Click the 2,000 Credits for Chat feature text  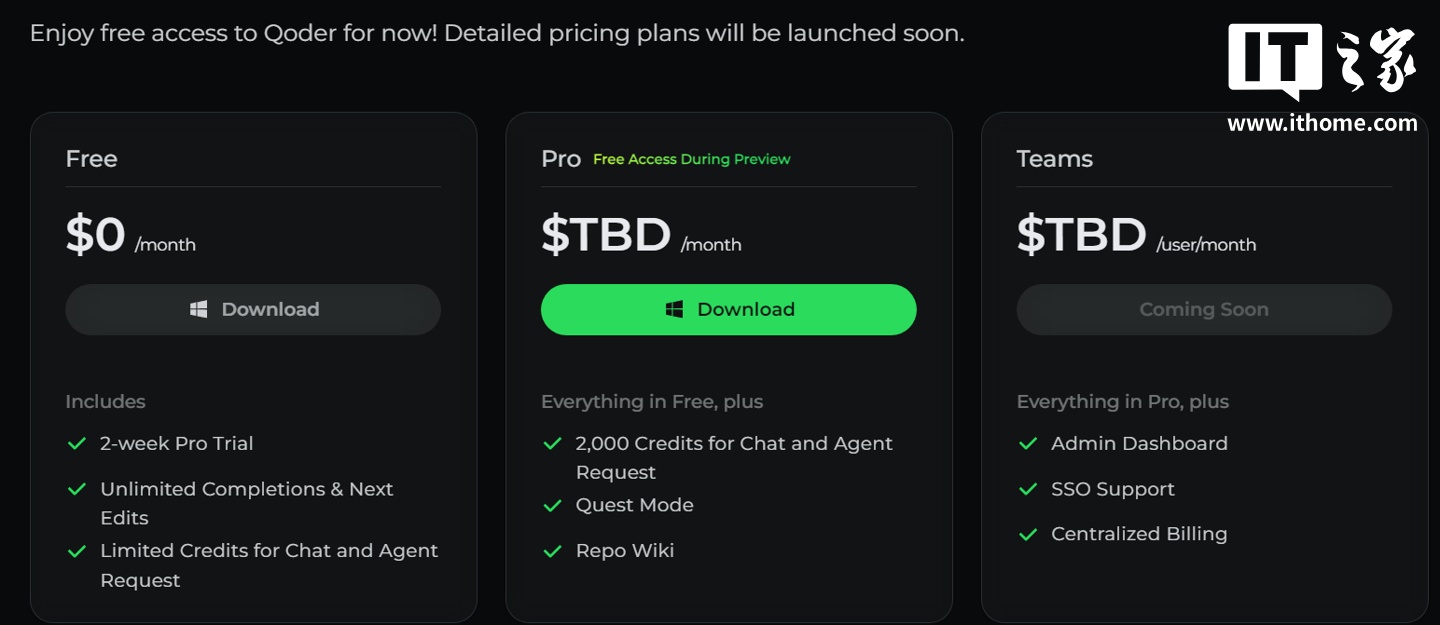click(734, 444)
